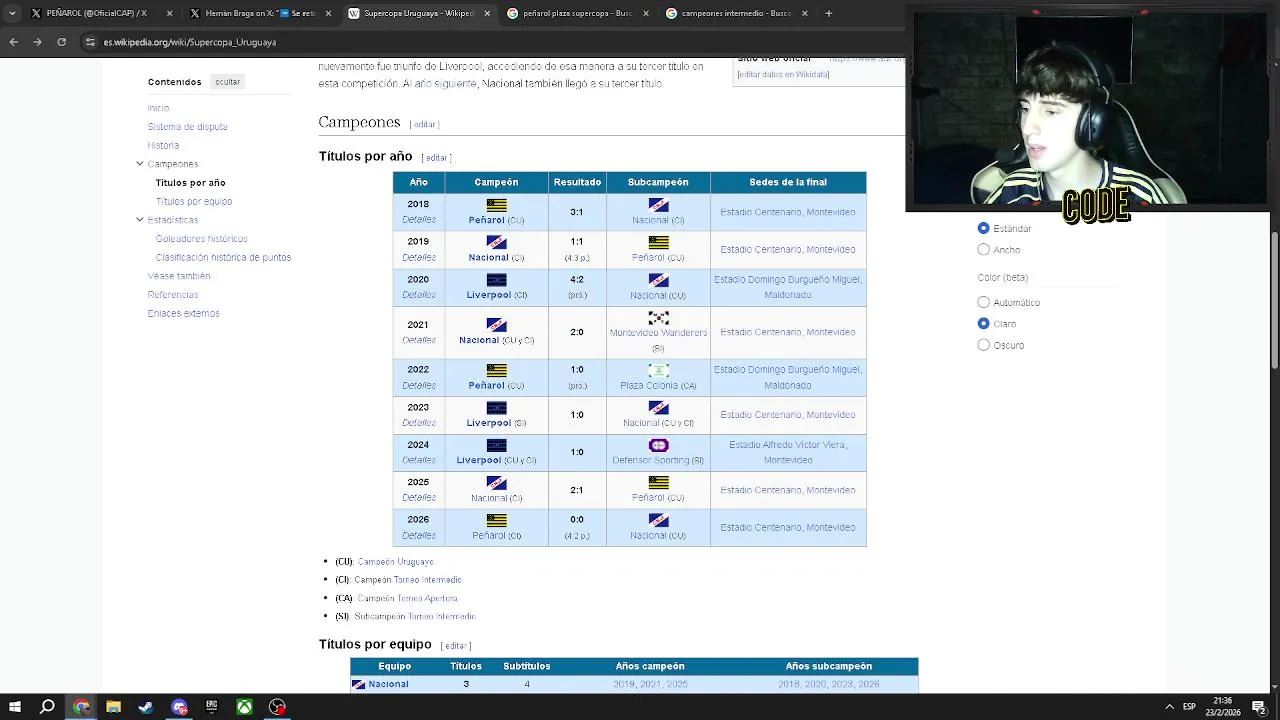Click Nacional flag in Títulos por equipo table
This screenshot has width=1280, height=720.
tap(358, 684)
